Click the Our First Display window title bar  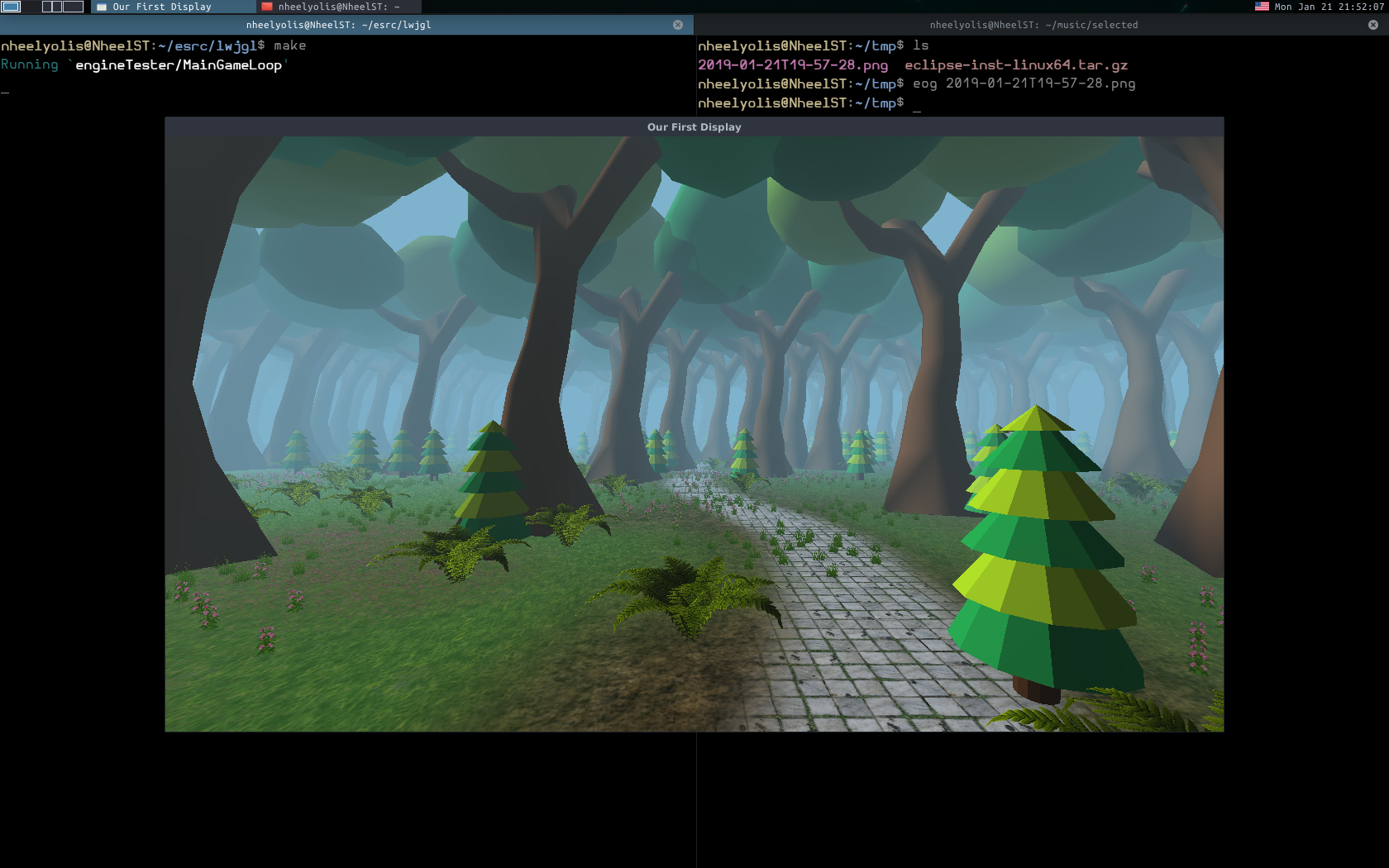click(x=694, y=127)
